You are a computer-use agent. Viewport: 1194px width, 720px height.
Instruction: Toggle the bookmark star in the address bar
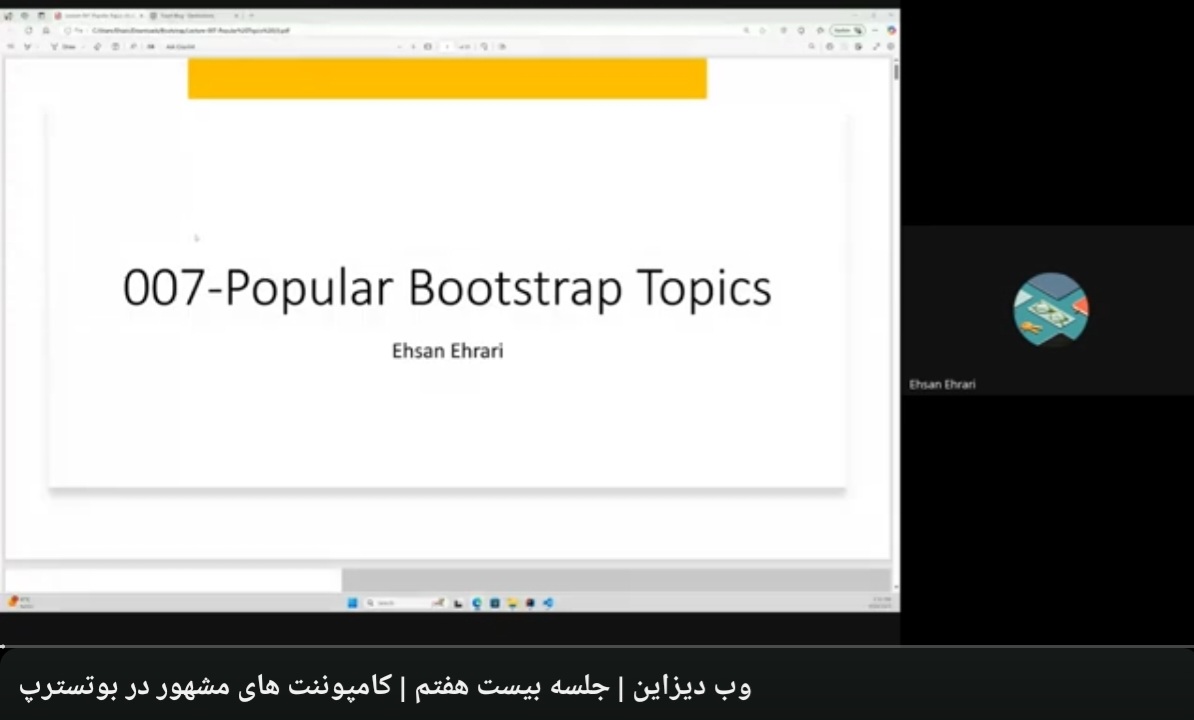pyautogui.click(x=747, y=31)
